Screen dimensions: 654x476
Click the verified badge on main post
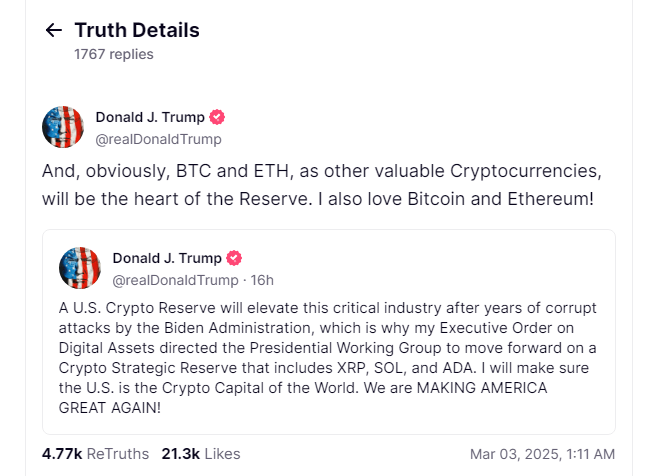[217, 117]
